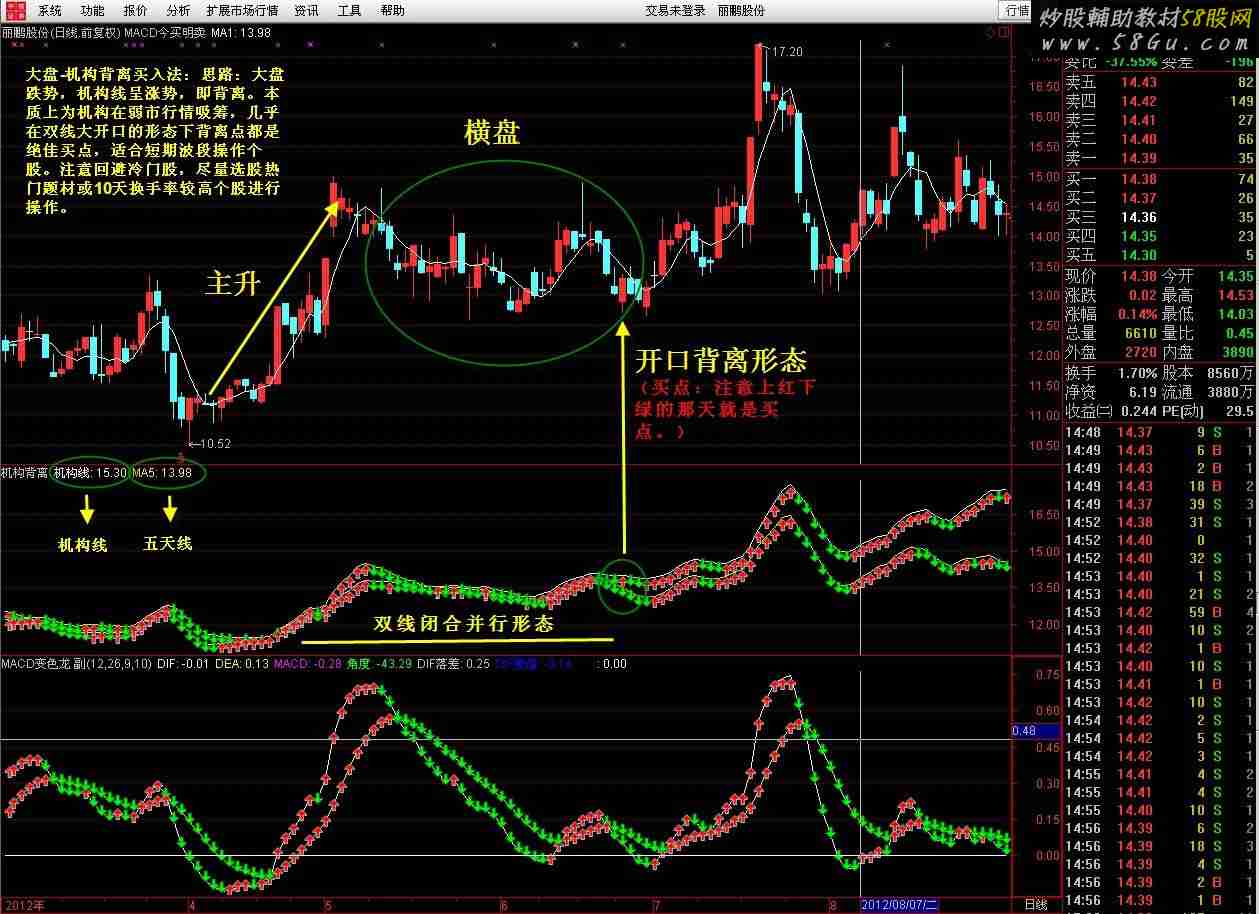Click the first magenta x marker above chart
The height and width of the screenshot is (914, 1259).
click(x=17, y=45)
